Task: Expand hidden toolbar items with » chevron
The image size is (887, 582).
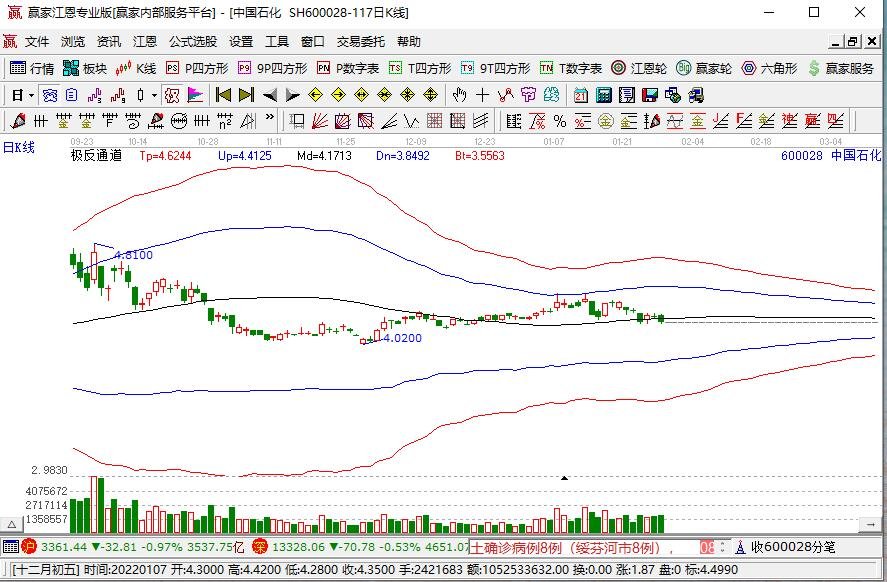Action: coord(270,118)
